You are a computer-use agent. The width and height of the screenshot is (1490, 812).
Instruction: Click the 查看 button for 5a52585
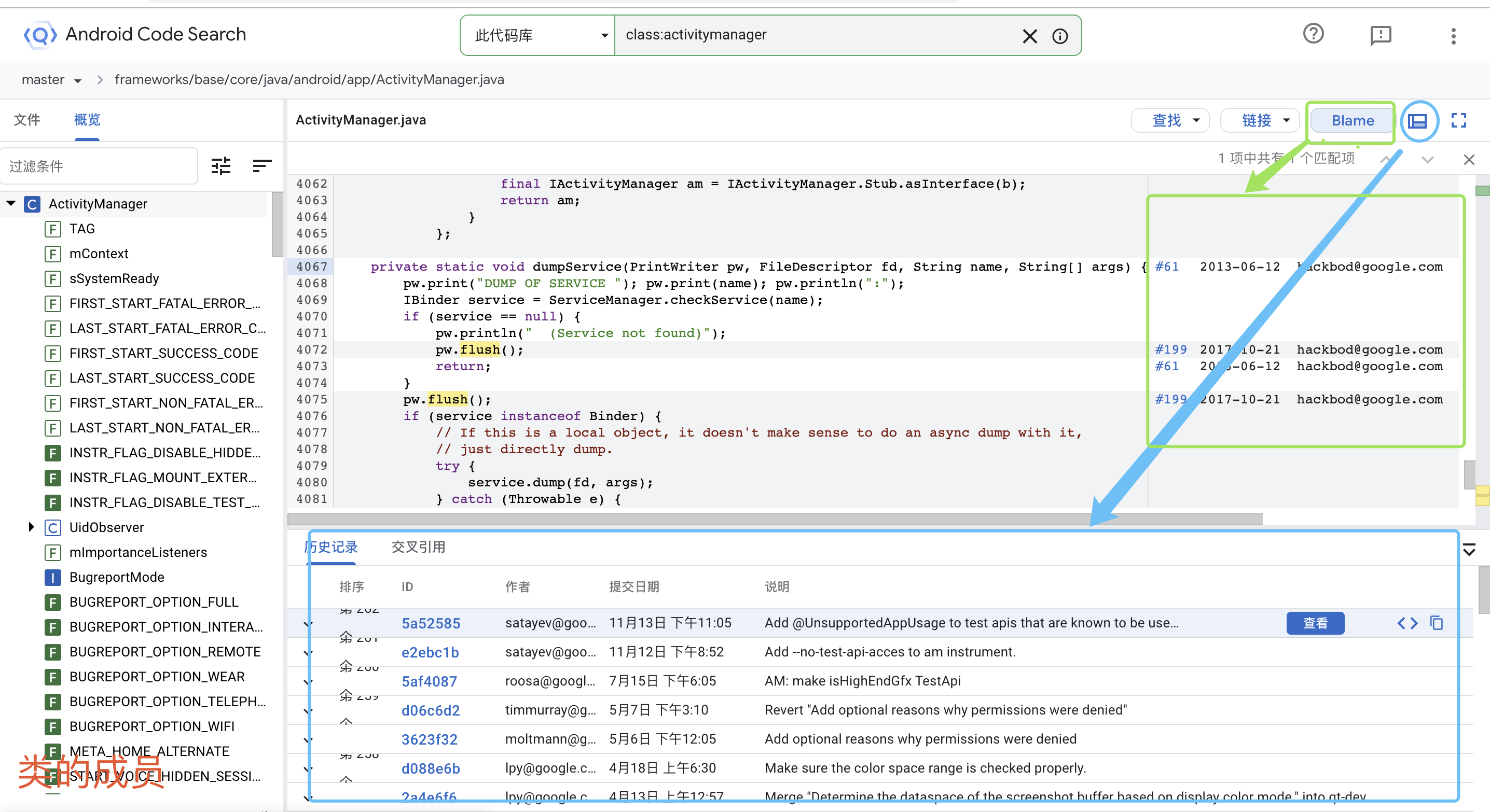(x=1315, y=623)
